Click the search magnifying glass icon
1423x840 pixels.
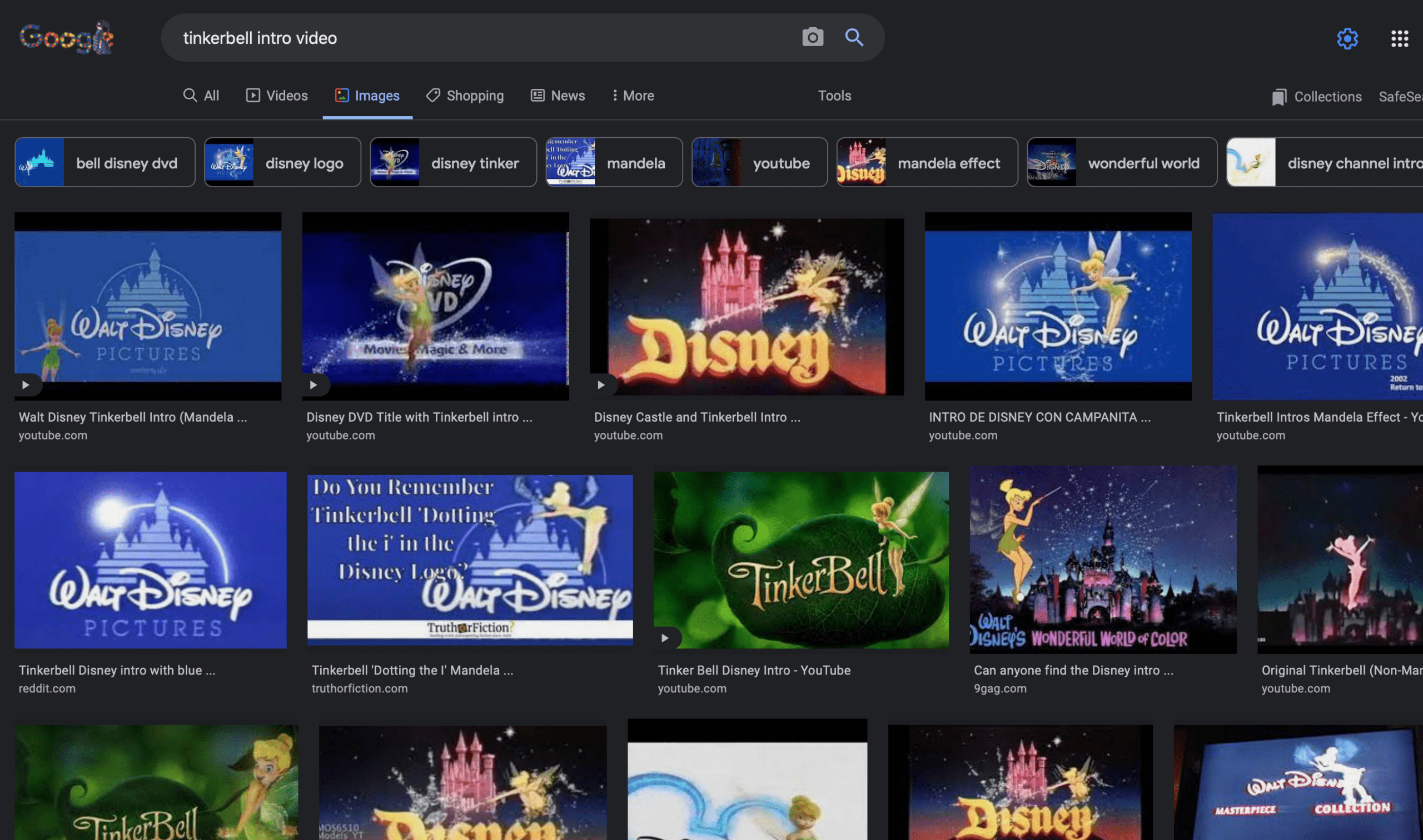coord(854,37)
